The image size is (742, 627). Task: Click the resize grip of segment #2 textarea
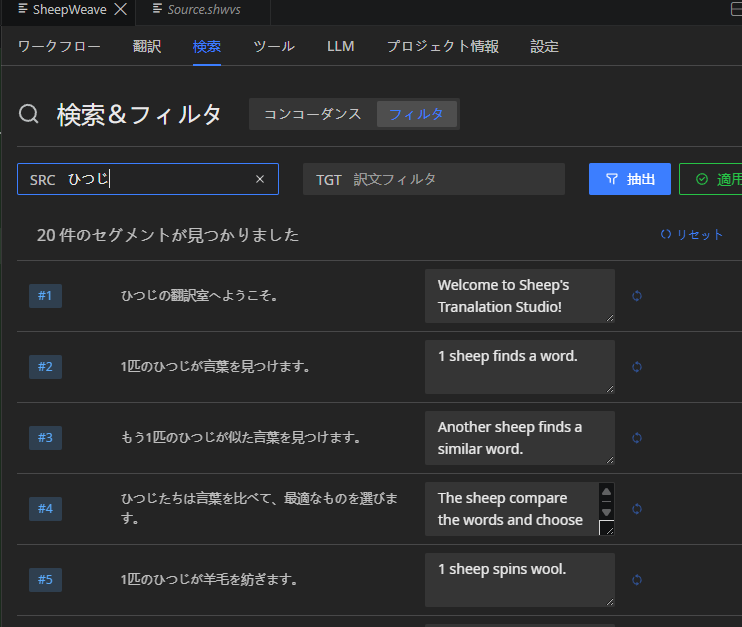point(610,389)
